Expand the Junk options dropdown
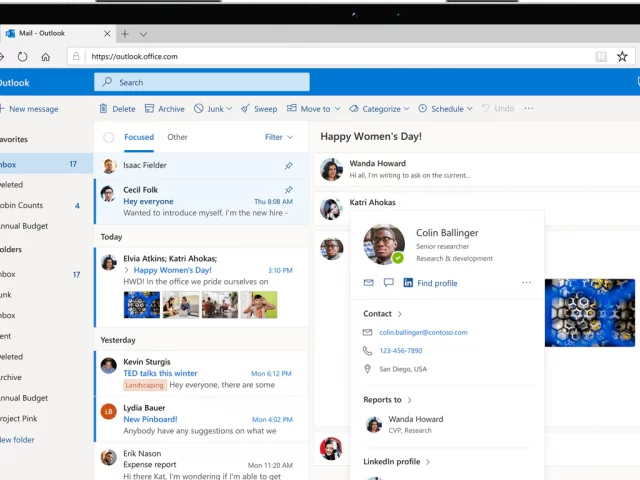This screenshot has width=640, height=480. 229,108
